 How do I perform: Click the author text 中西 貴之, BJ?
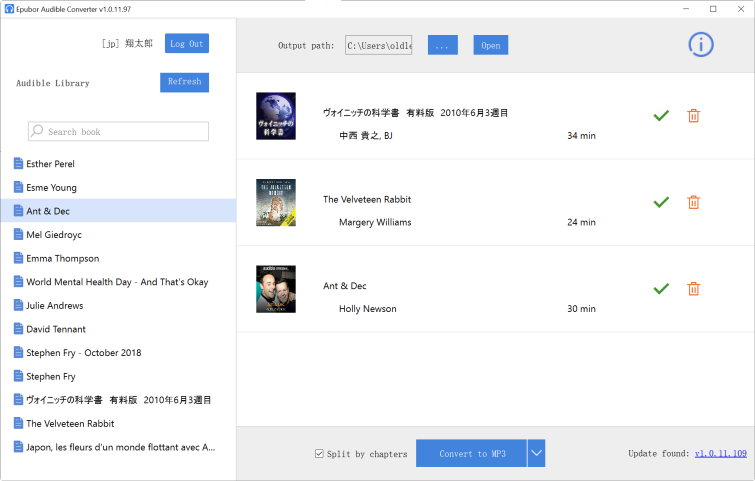coord(366,136)
